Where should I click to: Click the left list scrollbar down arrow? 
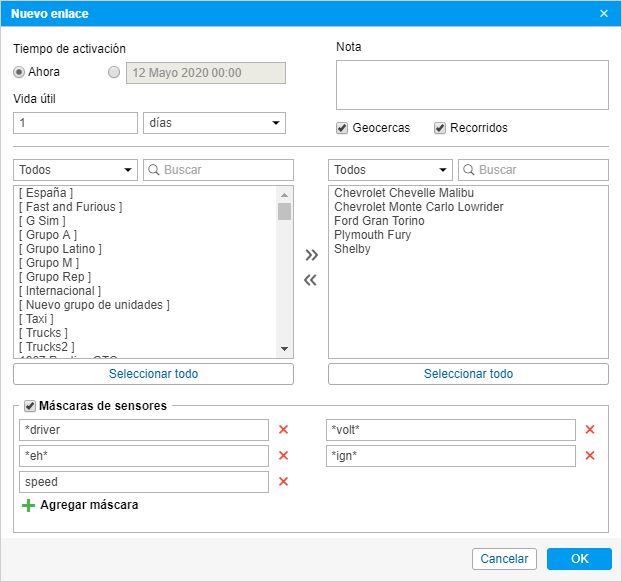(x=285, y=349)
